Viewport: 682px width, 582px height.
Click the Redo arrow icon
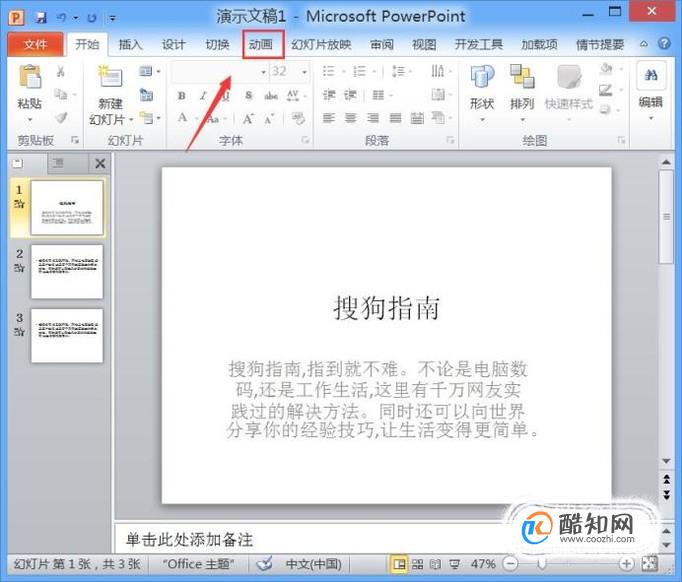(x=92, y=18)
